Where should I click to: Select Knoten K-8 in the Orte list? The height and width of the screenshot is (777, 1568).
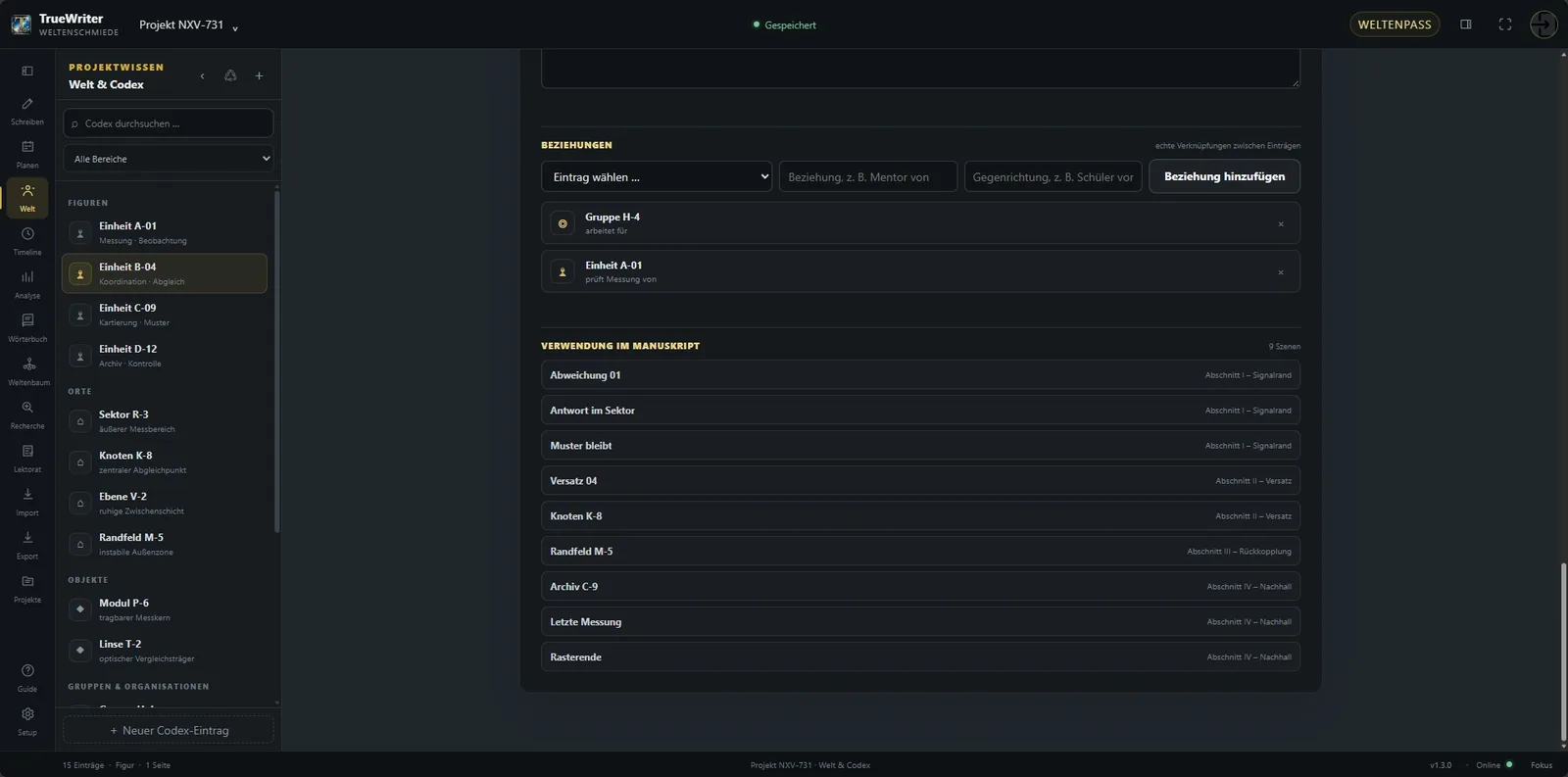[165, 462]
